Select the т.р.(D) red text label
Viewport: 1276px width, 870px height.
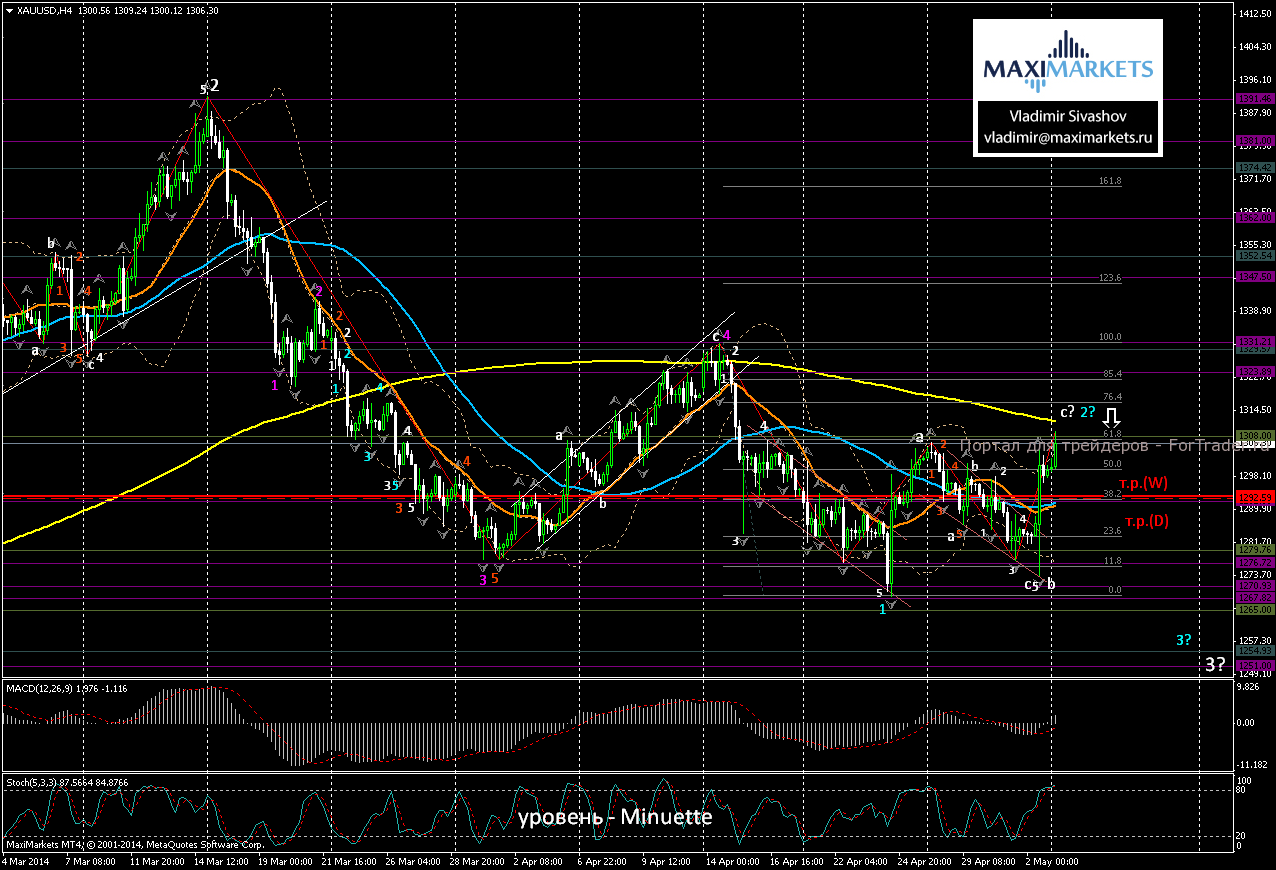[1146, 521]
